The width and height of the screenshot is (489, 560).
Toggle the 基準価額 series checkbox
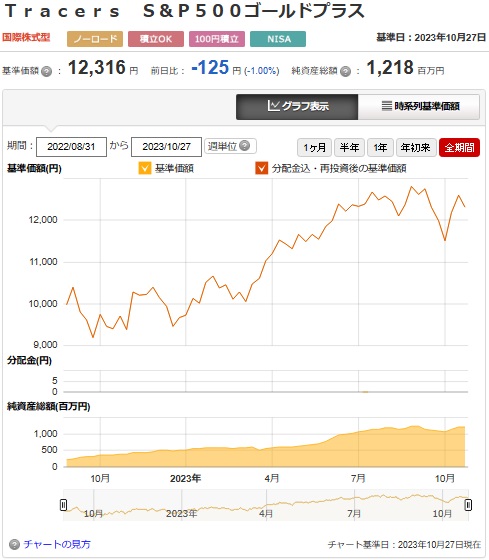click(145, 168)
